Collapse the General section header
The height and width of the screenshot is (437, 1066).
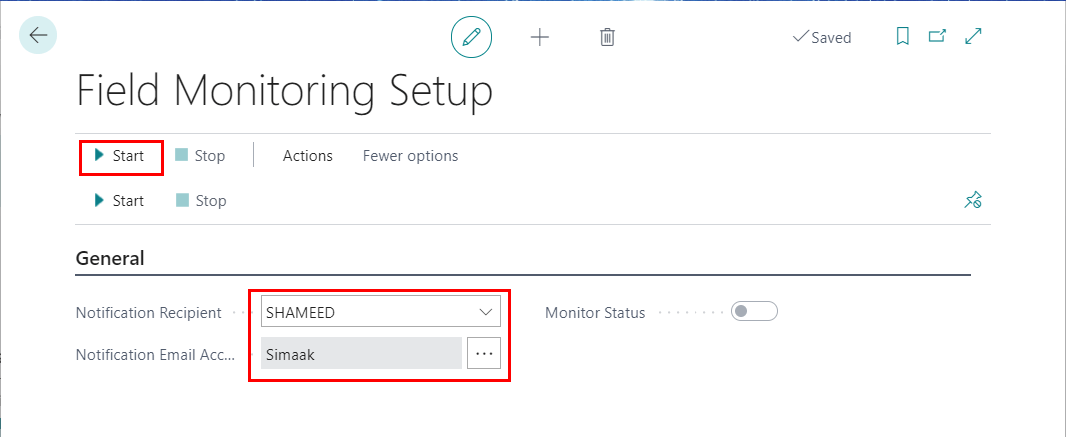click(x=110, y=258)
